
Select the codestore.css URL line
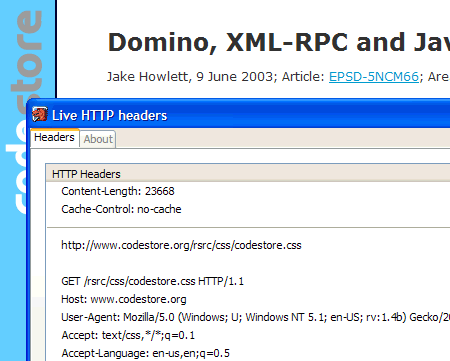[181, 245]
